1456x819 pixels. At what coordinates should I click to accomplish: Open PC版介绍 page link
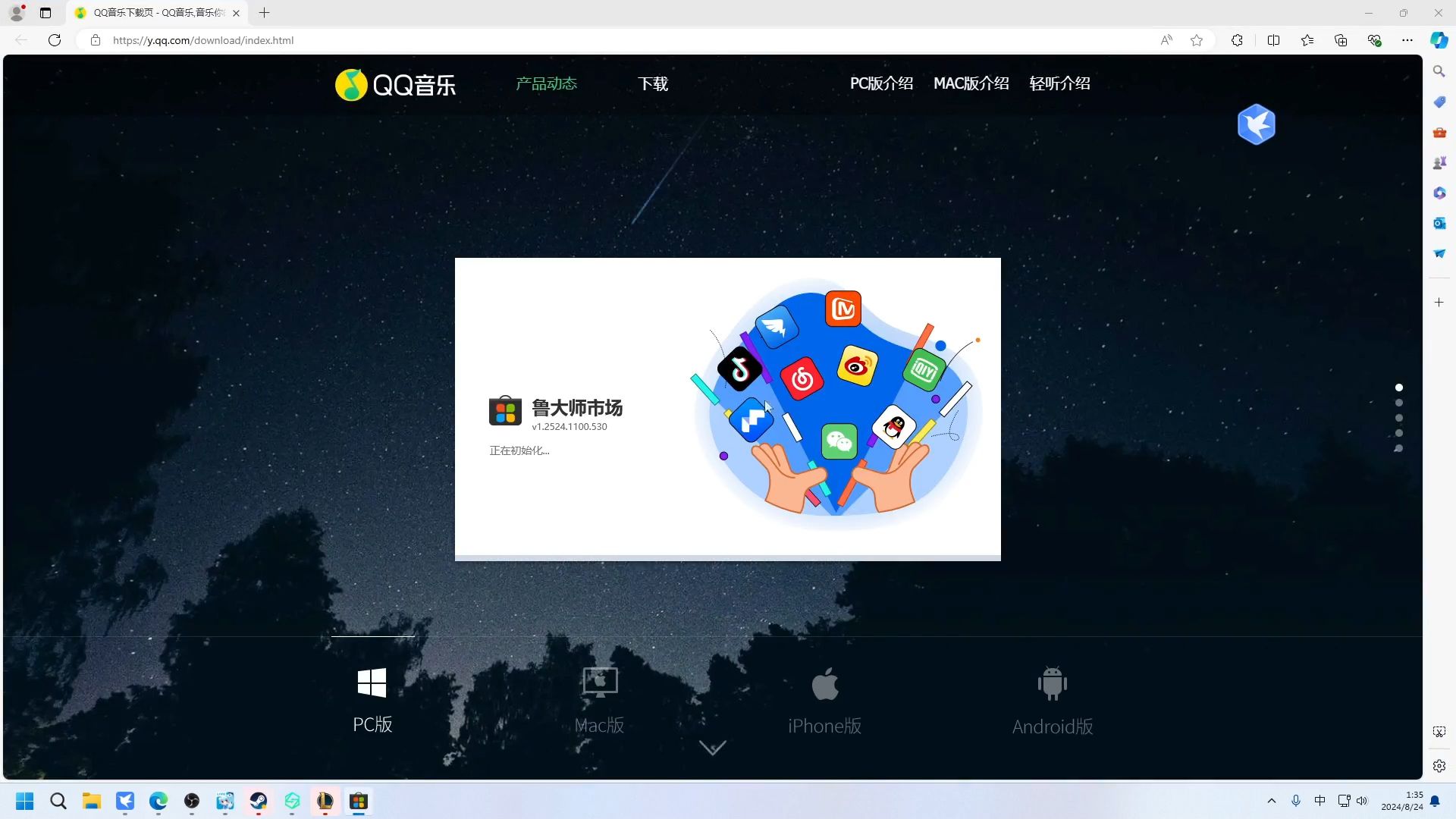(x=881, y=83)
